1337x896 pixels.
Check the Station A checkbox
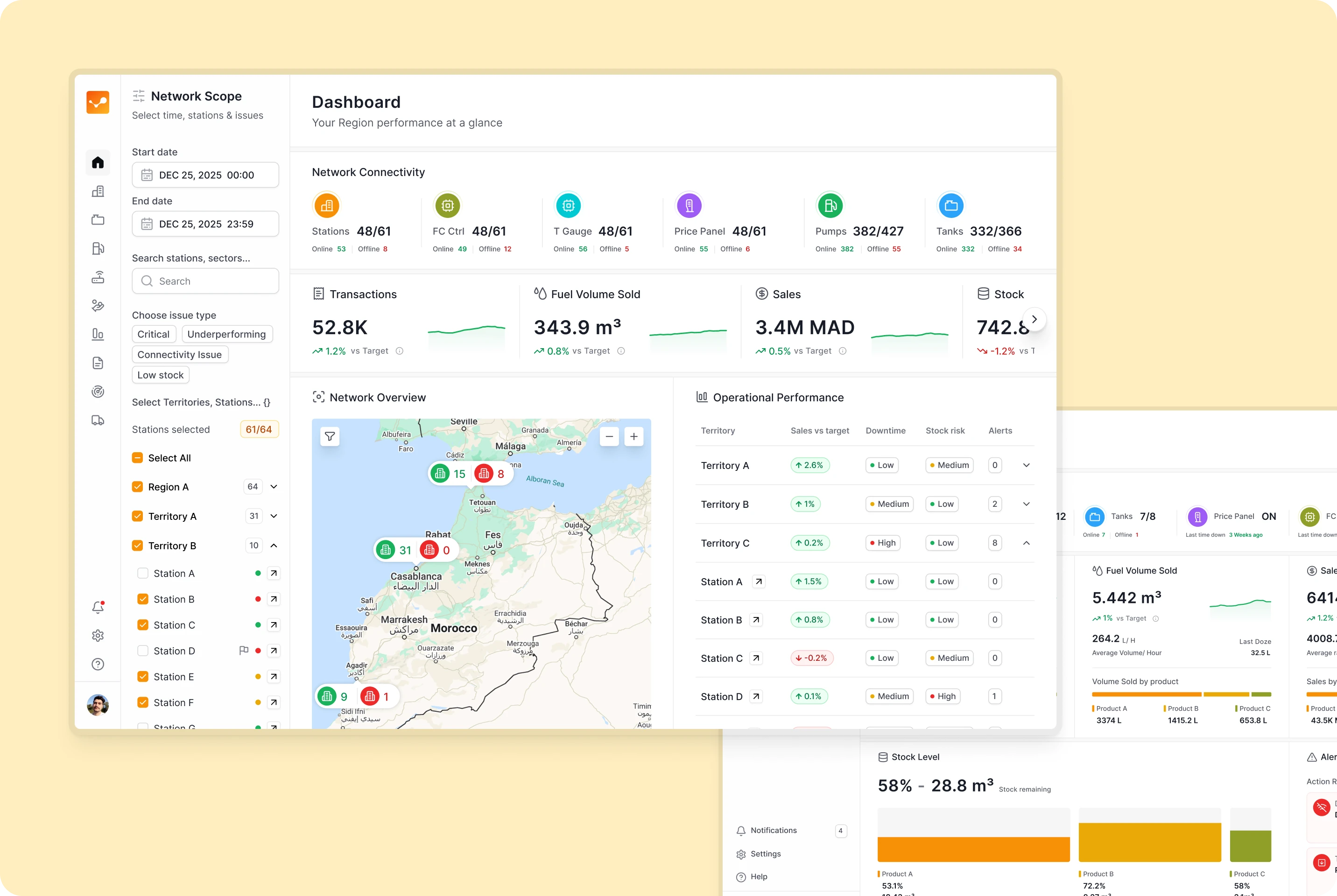click(143, 573)
